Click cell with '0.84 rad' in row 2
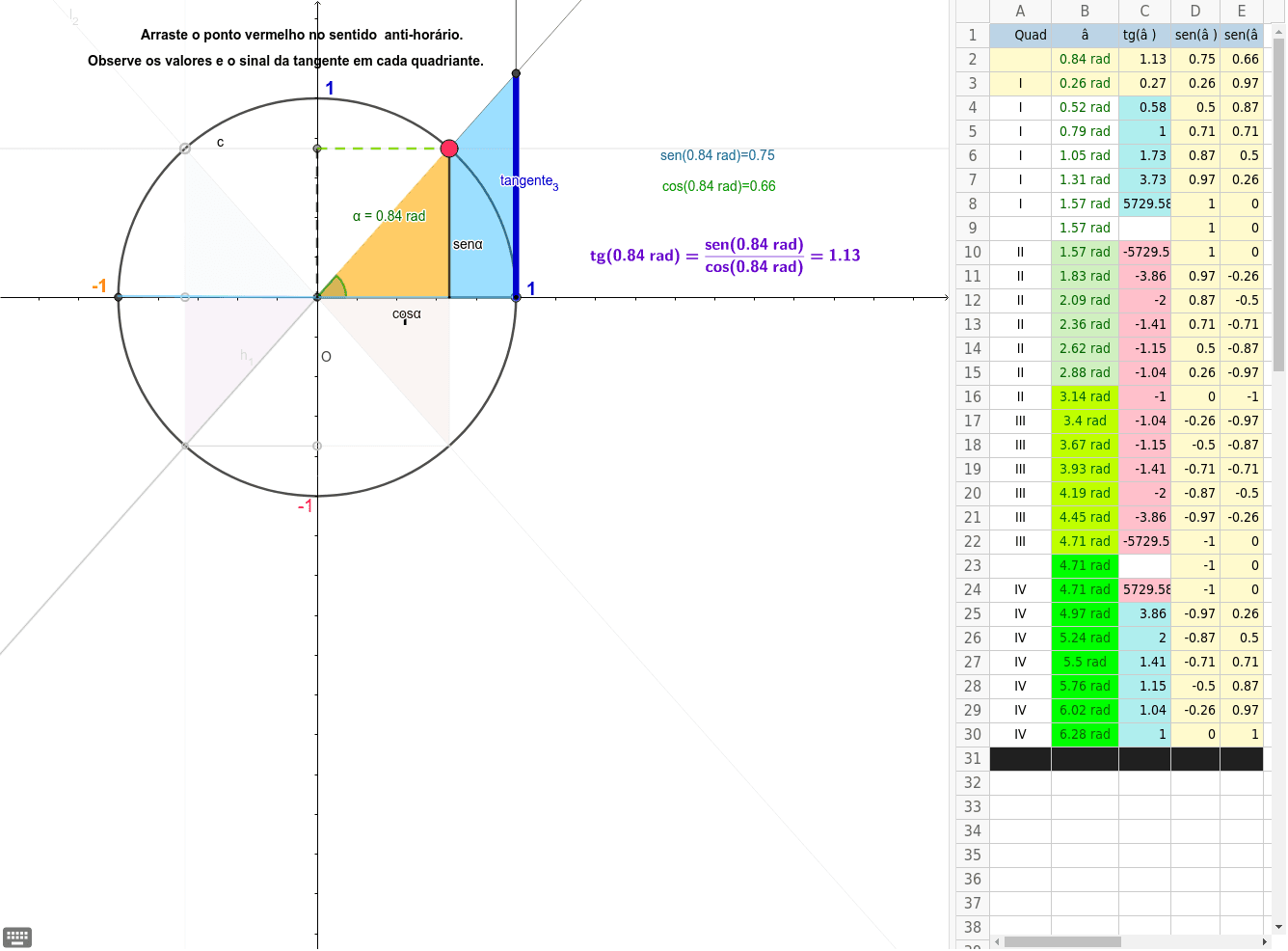This screenshot has height=951, width=1288. (1085, 59)
